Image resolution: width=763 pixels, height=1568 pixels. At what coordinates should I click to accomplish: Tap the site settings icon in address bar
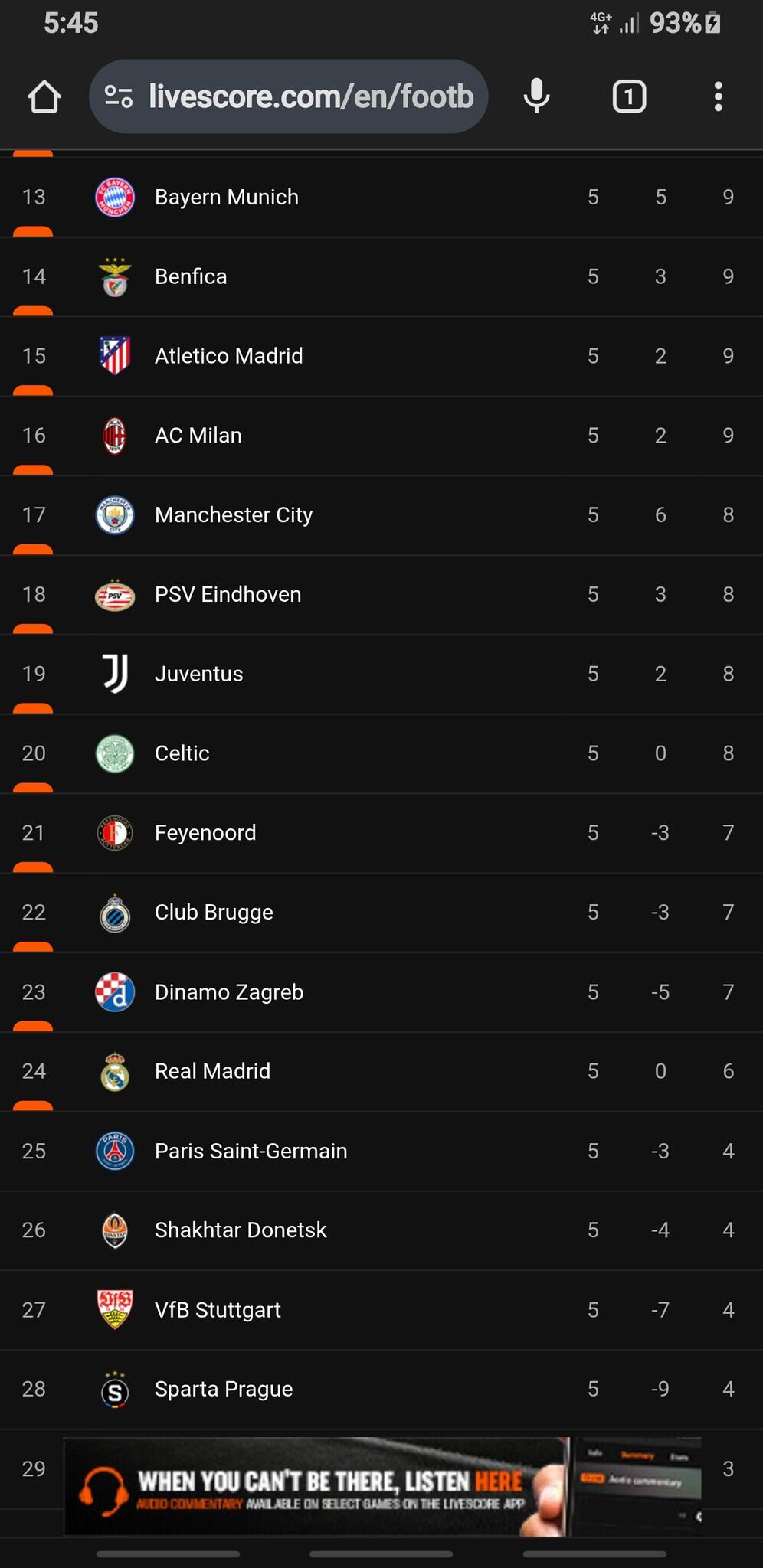point(119,96)
